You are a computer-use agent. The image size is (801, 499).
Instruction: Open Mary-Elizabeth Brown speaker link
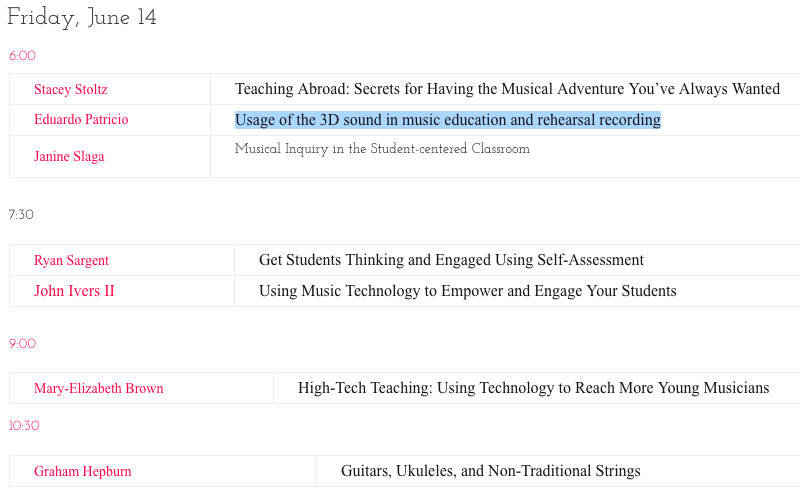pos(99,388)
